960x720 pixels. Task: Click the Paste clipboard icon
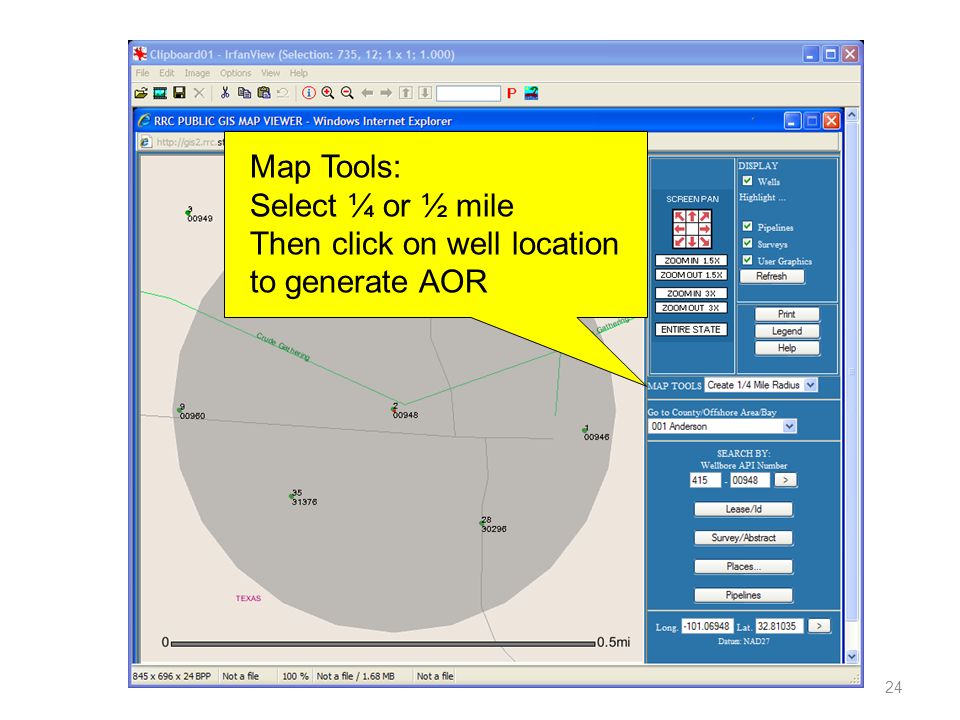click(264, 92)
